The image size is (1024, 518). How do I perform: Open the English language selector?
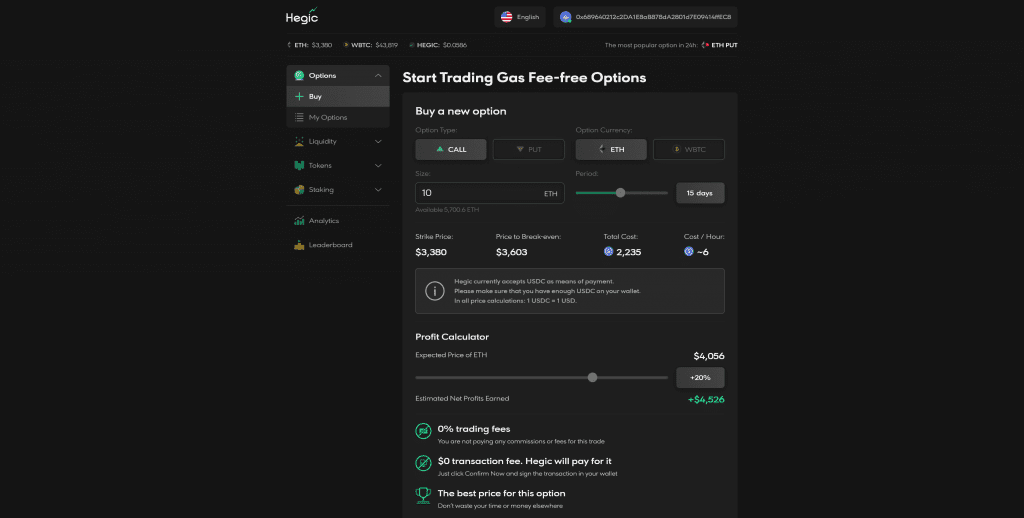[x=520, y=17]
